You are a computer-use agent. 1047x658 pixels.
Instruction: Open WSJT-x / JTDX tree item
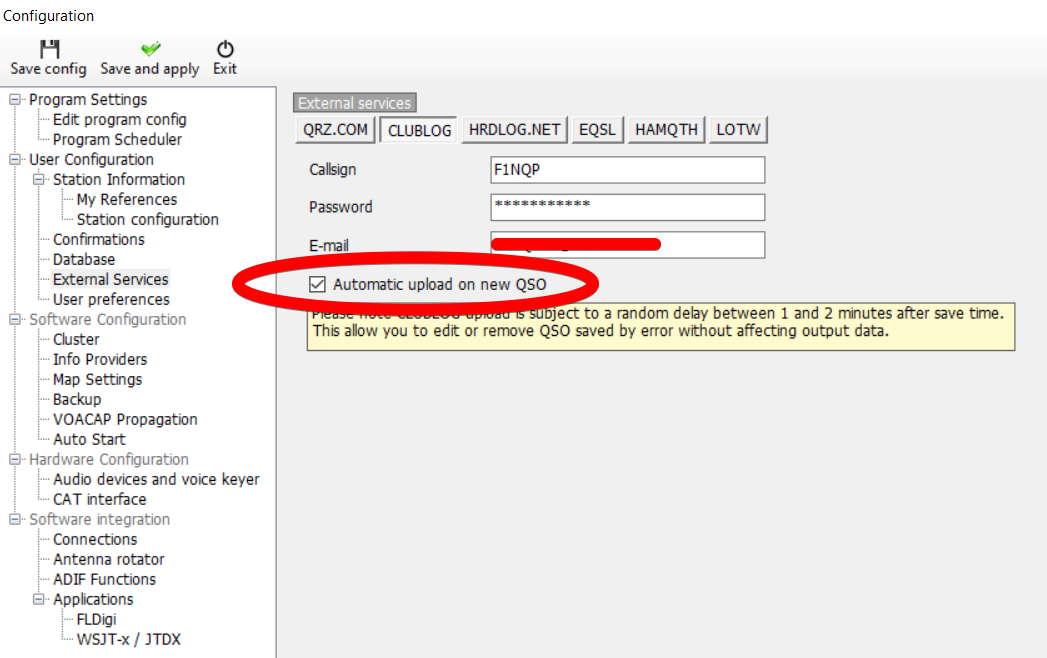[x=129, y=639]
